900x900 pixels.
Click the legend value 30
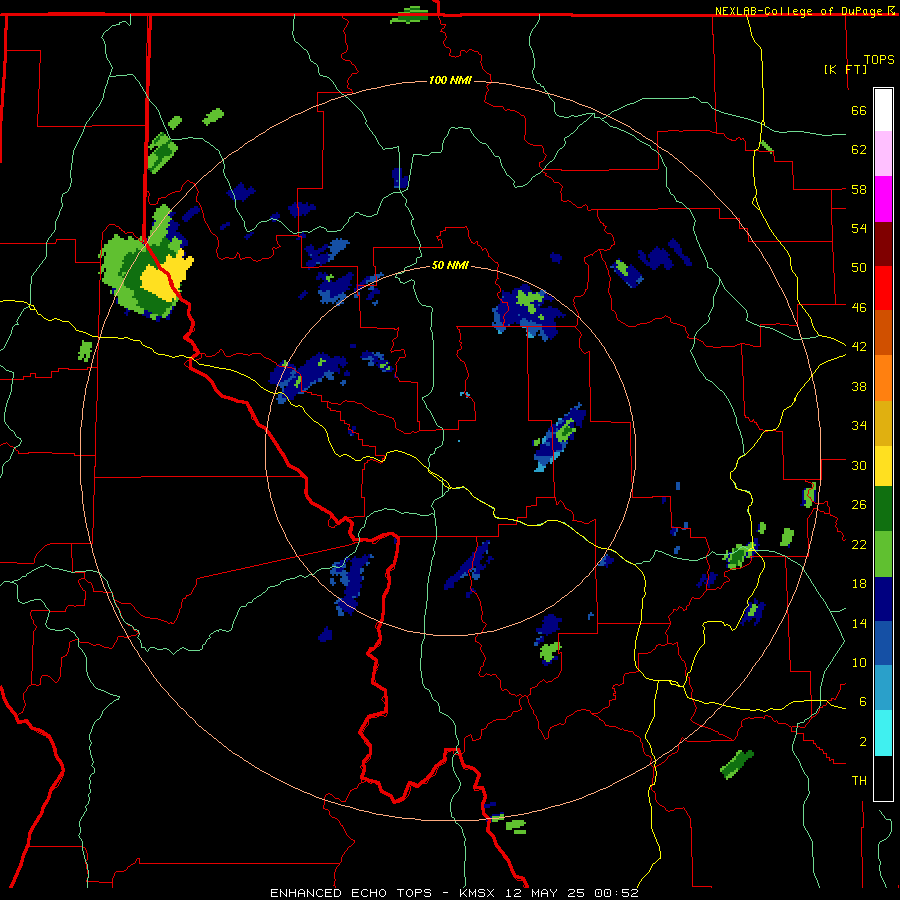(x=859, y=465)
